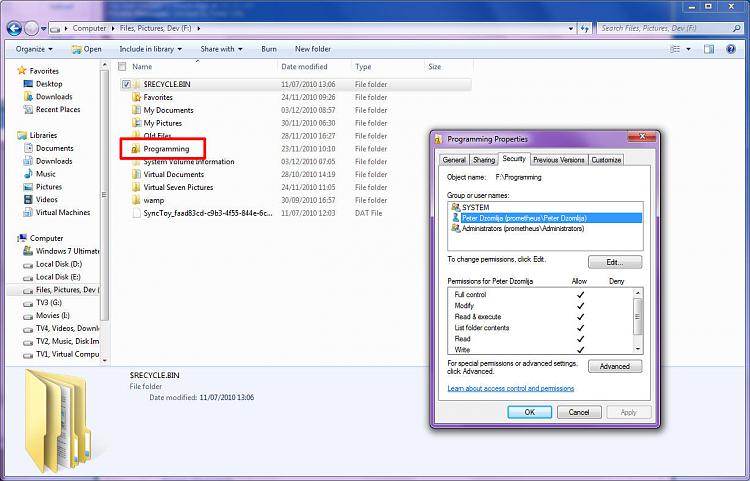
Task: Switch to the Sharing tab
Action: click(484, 160)
